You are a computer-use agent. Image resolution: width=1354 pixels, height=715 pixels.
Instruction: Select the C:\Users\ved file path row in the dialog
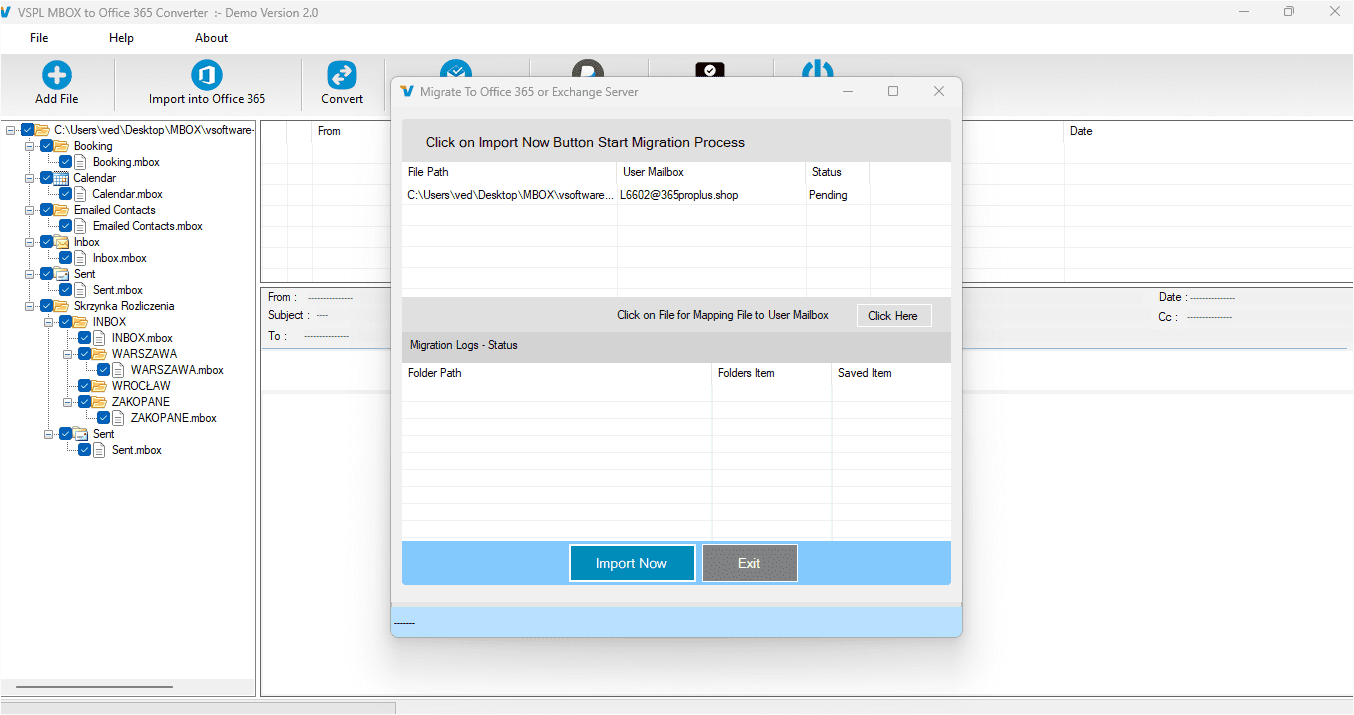tap(509, 195)
